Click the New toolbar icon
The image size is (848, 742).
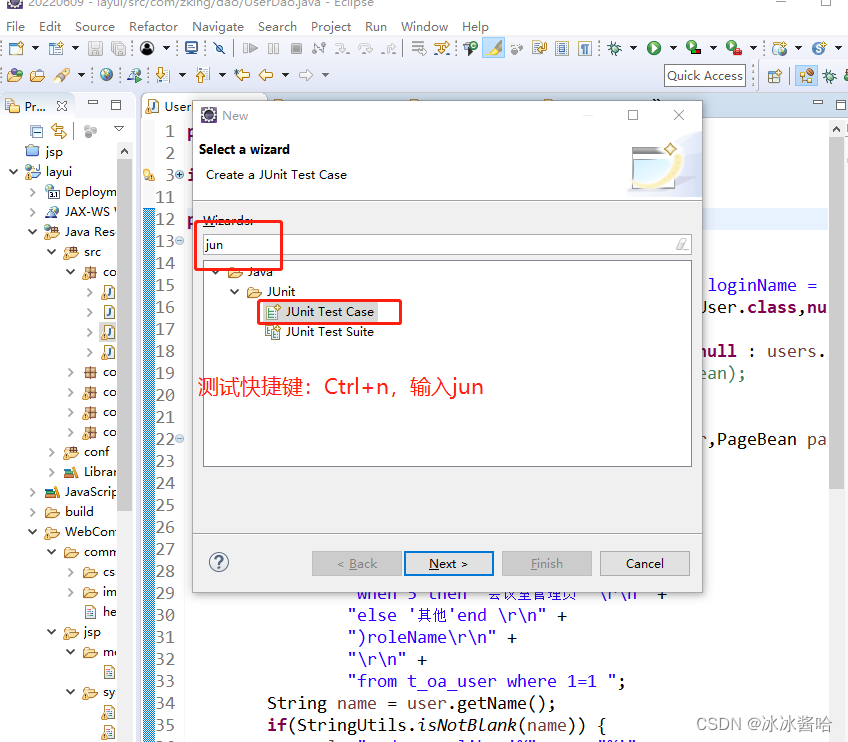pos(16,48)
